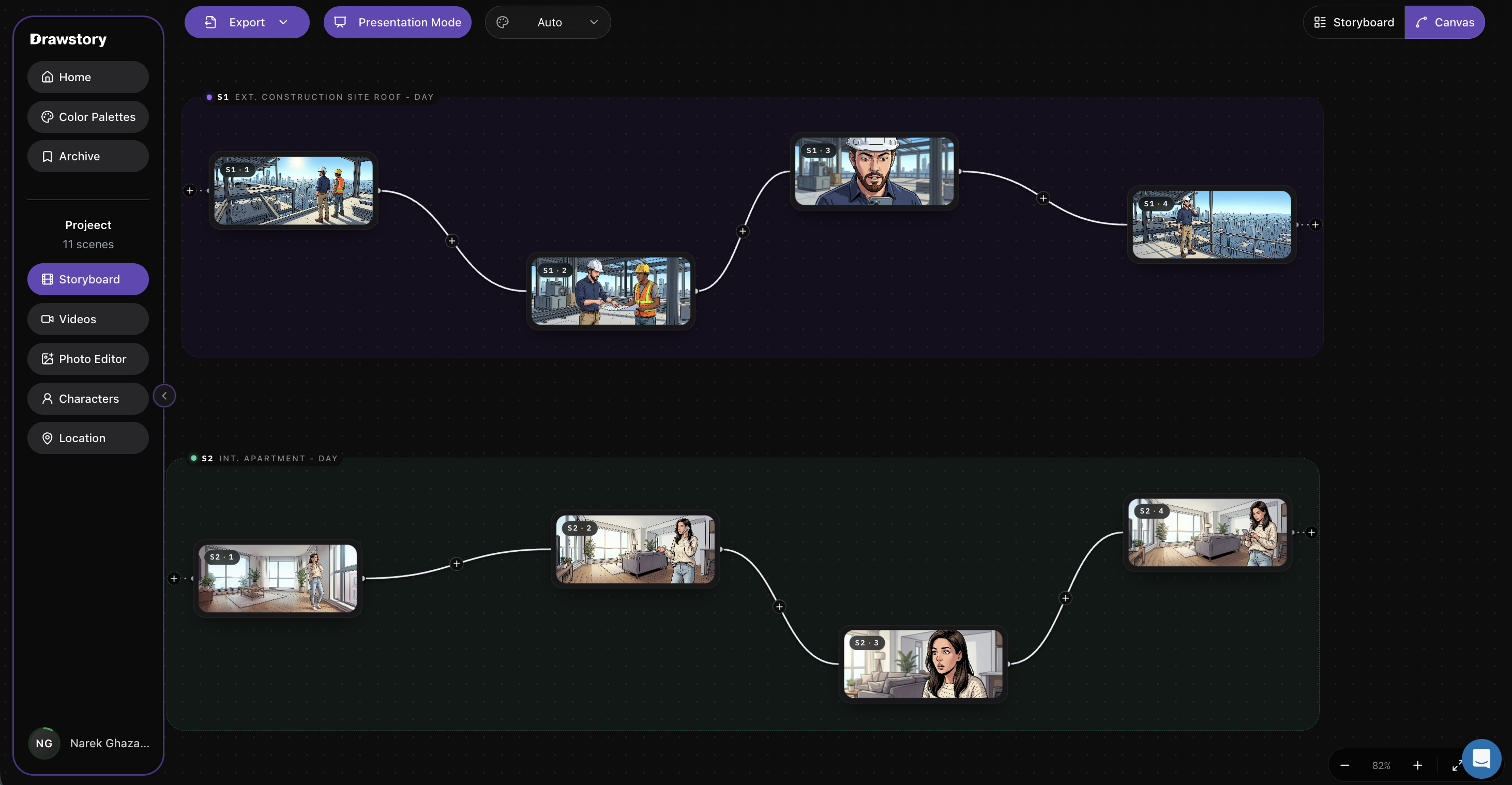
Task: Click S2 INT. APARTMENT - DAY label
Action: (x=264, y=459)
